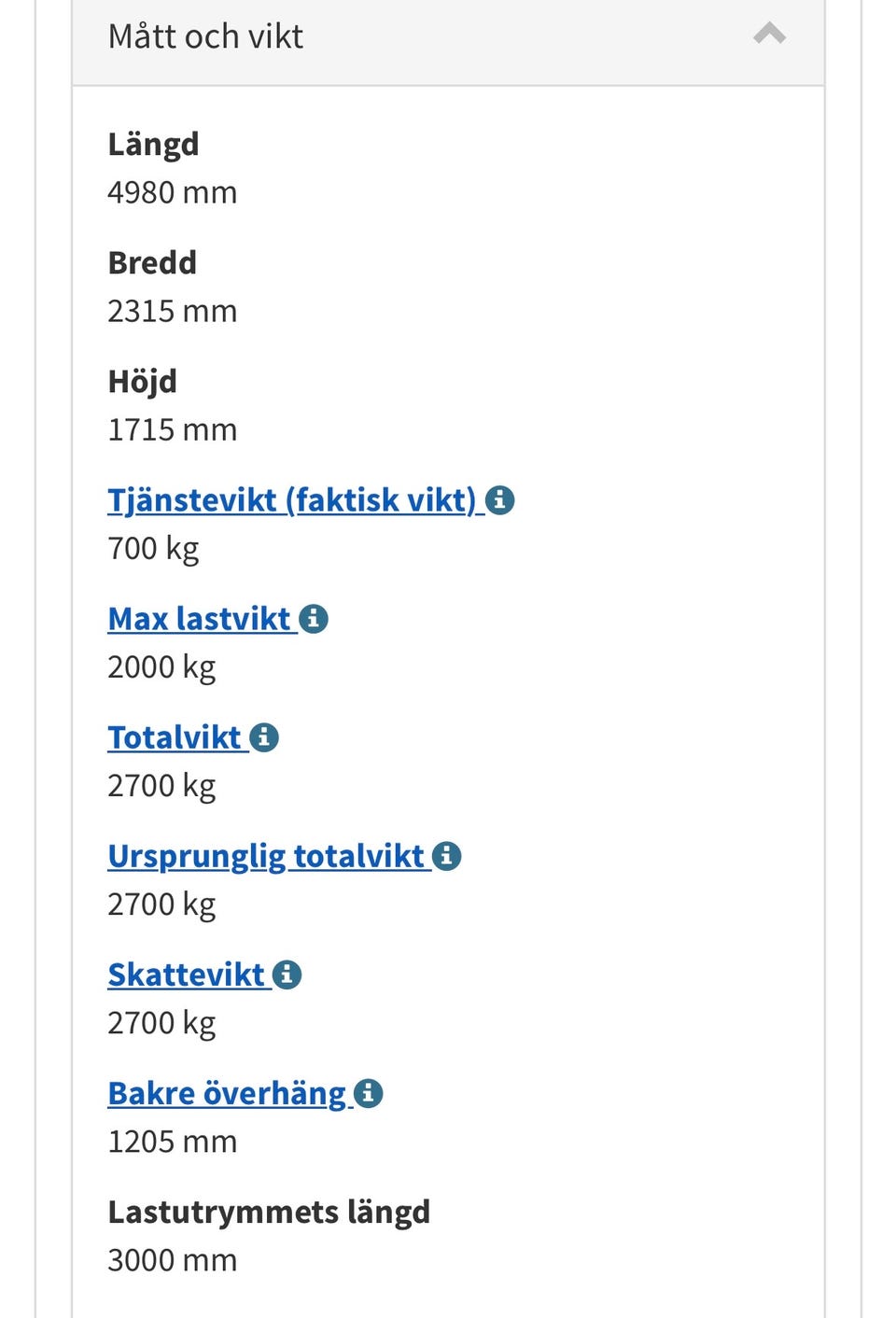Open Bakre överhäng info icon
The height and width of the screenshot is (1318, 896).
pos(369,1093)
